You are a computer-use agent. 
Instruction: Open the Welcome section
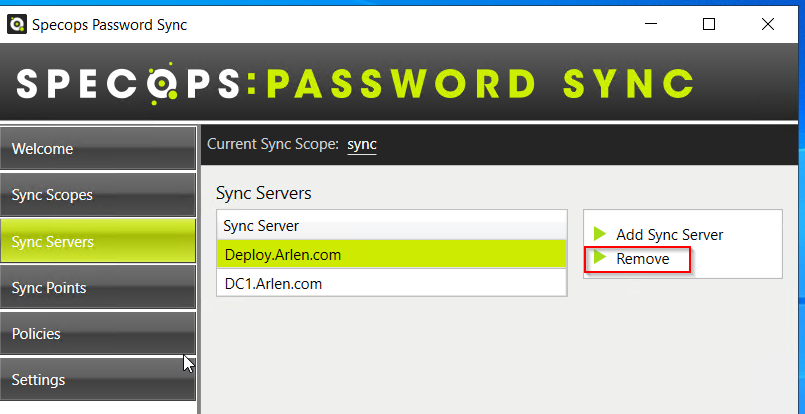pyautogui.click(x=98, y=148)
